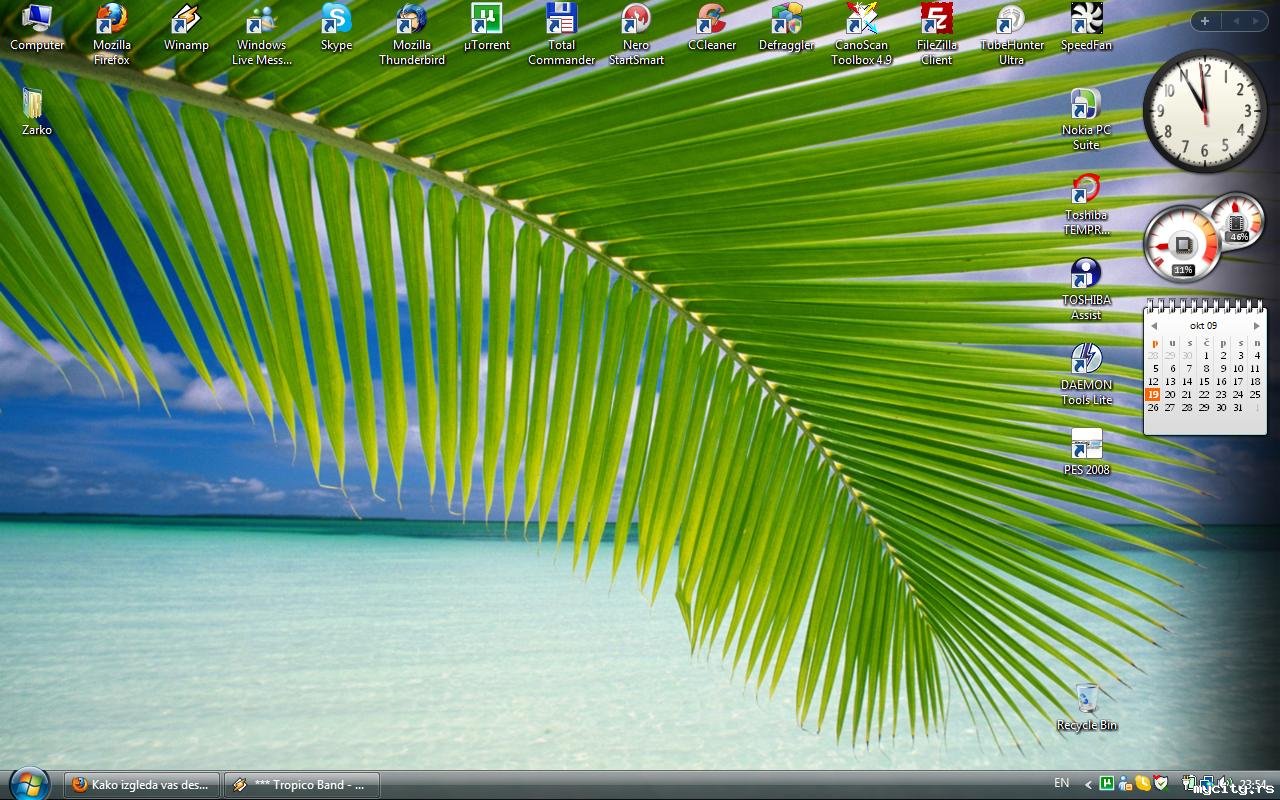1280x800 pixels.
Task: Select the TubeHunter Ultra desktop icon
Action: point(1011,34)
